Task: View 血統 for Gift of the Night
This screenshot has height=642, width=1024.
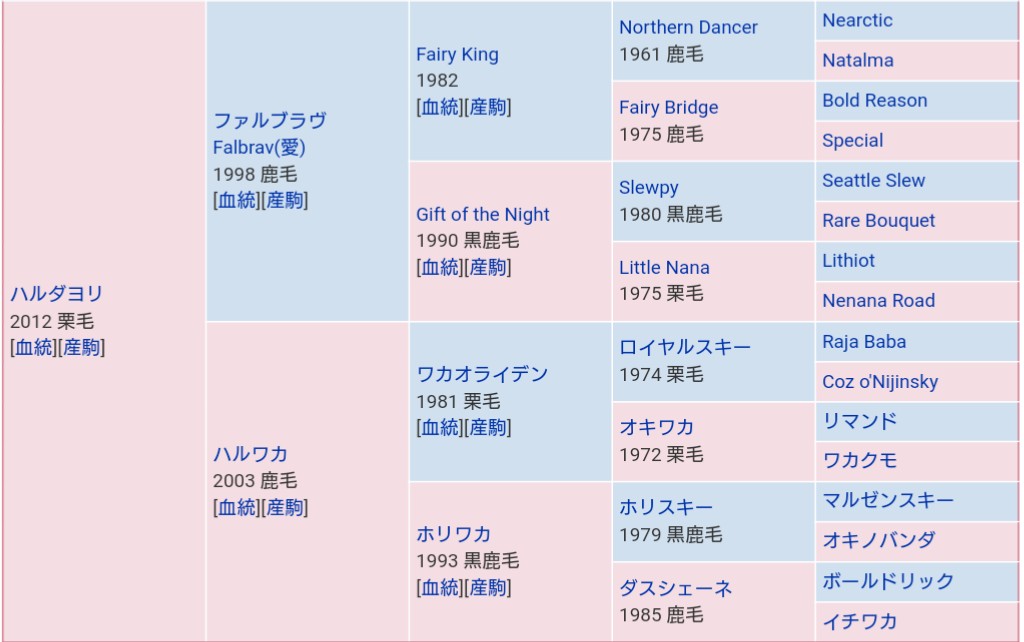Action: click(439, 267)
